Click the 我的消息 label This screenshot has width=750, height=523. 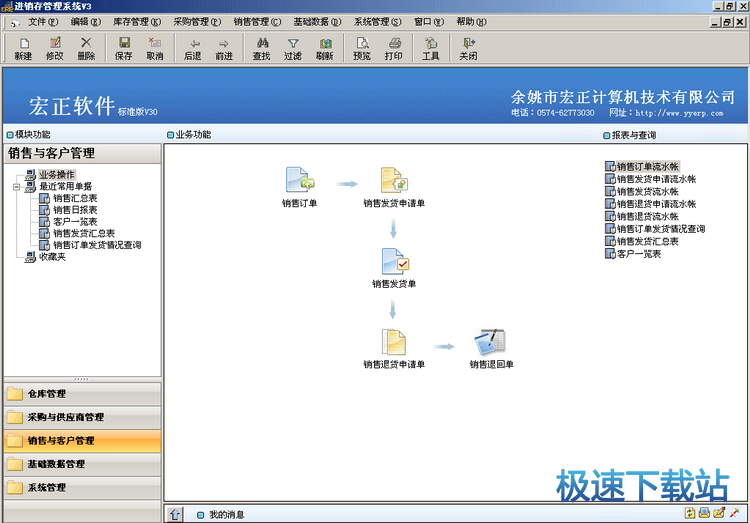point(227,515)
